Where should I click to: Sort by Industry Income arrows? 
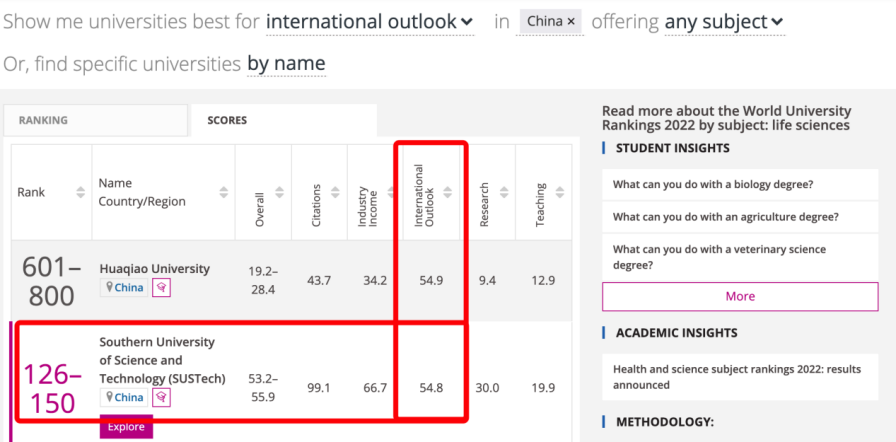(x=391, y=192)
